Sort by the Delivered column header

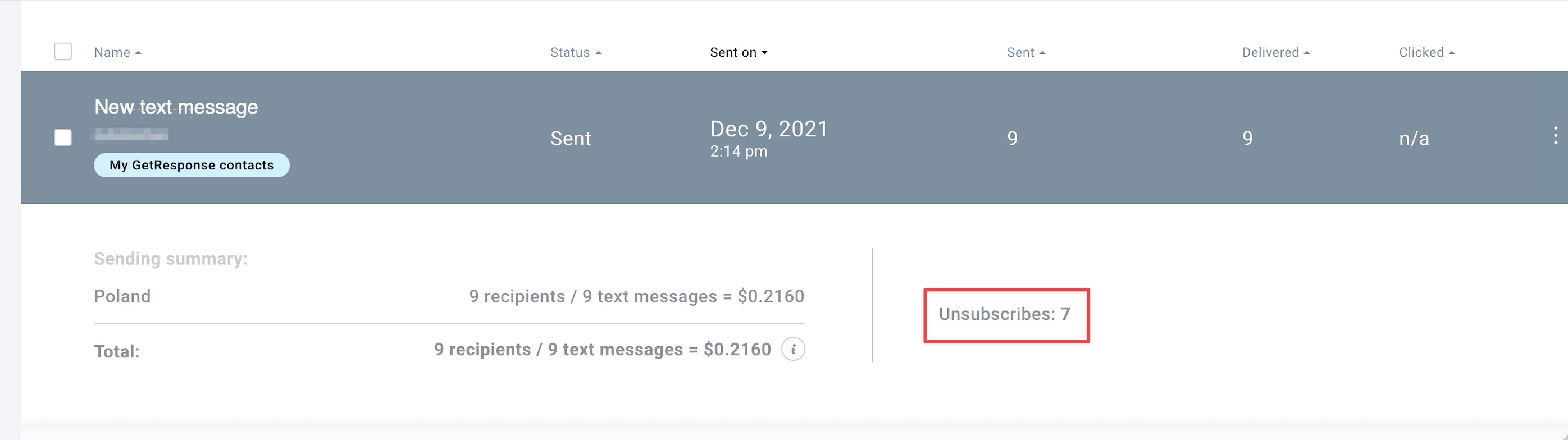tap(1270, 52)
